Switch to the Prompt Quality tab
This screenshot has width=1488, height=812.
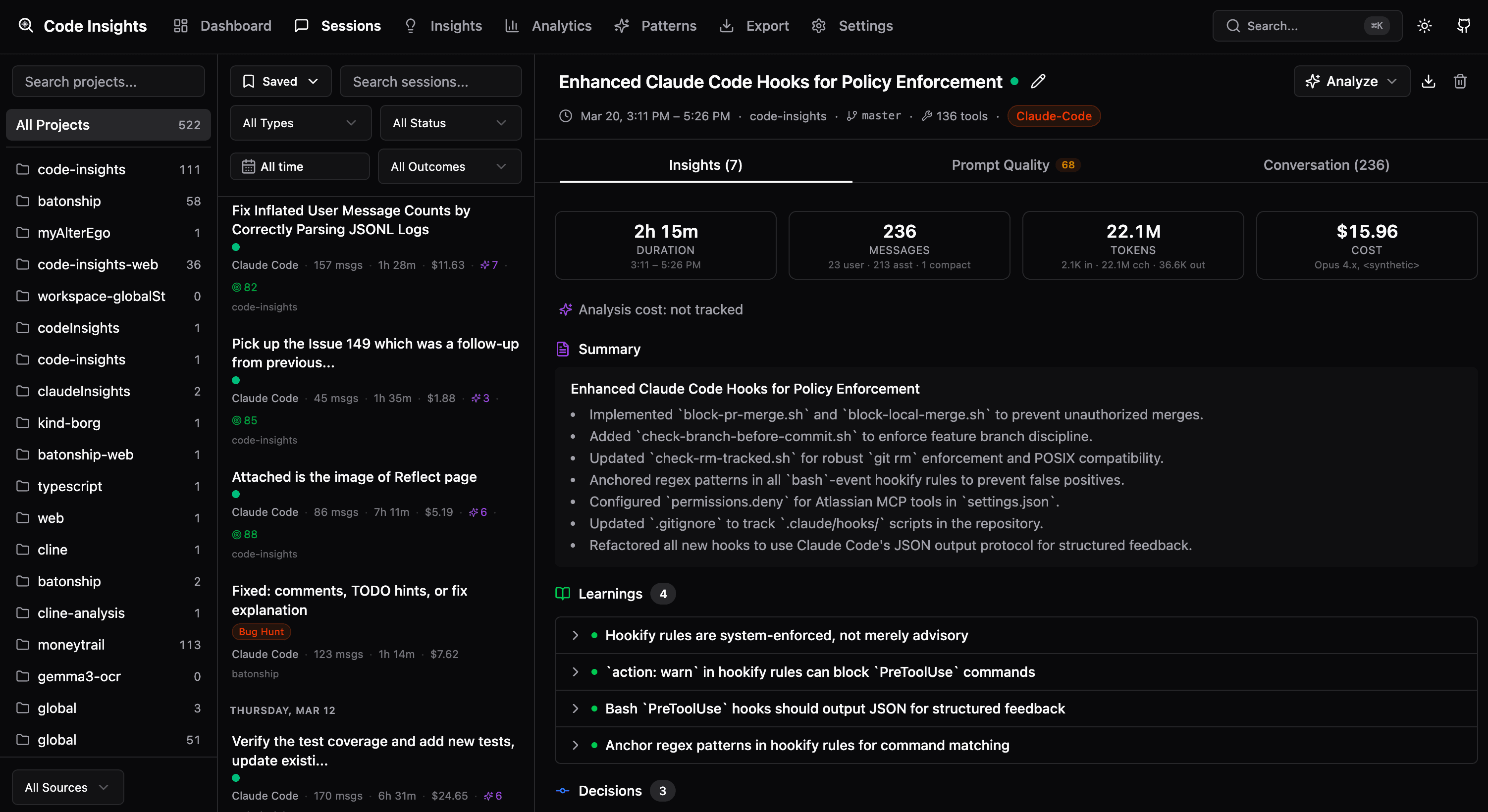(1015, 165)
